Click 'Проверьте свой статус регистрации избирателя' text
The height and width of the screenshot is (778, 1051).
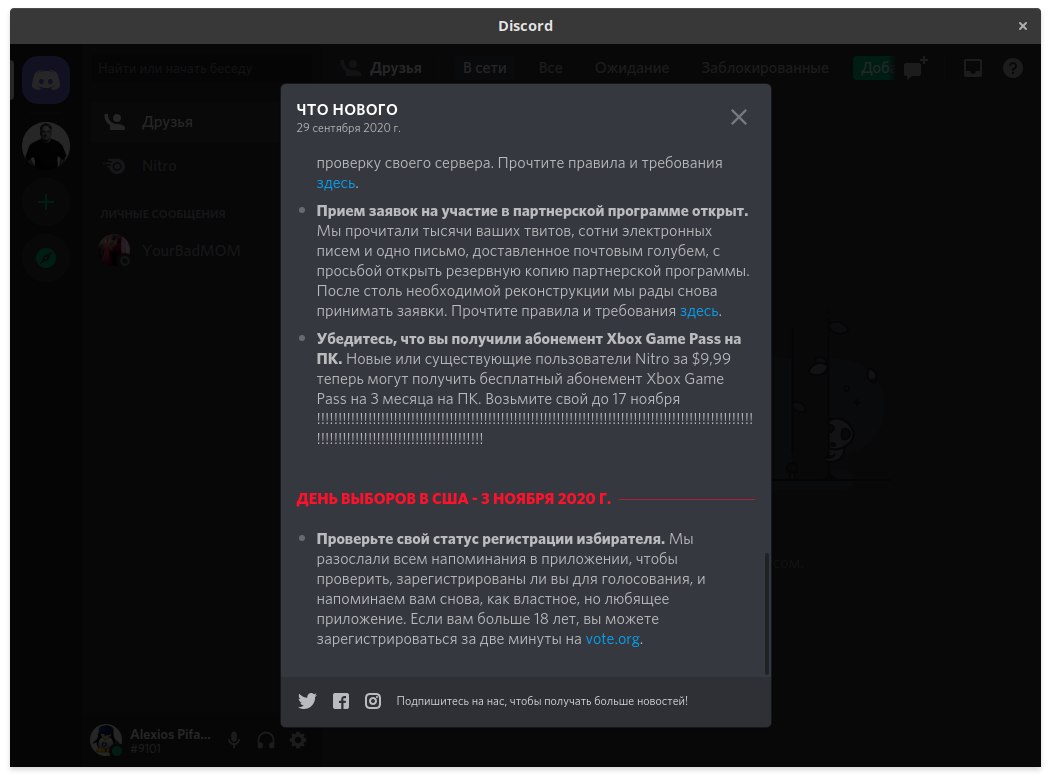point(491,539)
